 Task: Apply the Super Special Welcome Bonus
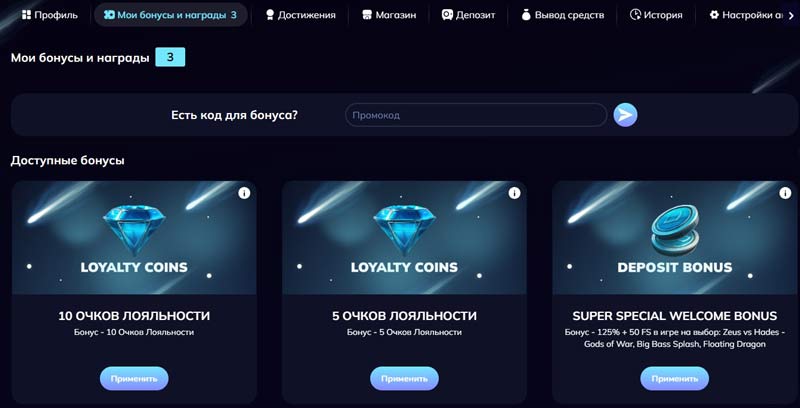[674, 379]
